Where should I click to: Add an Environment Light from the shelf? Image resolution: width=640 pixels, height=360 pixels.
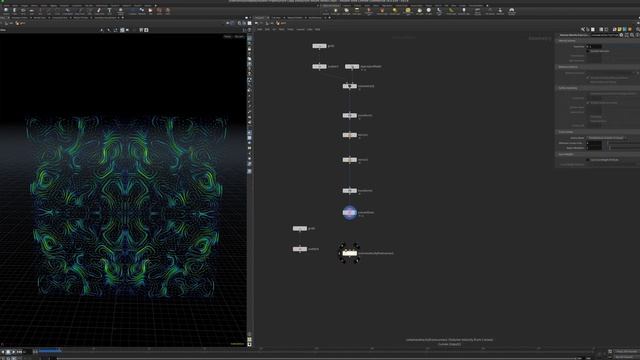(x=408, y=11)
